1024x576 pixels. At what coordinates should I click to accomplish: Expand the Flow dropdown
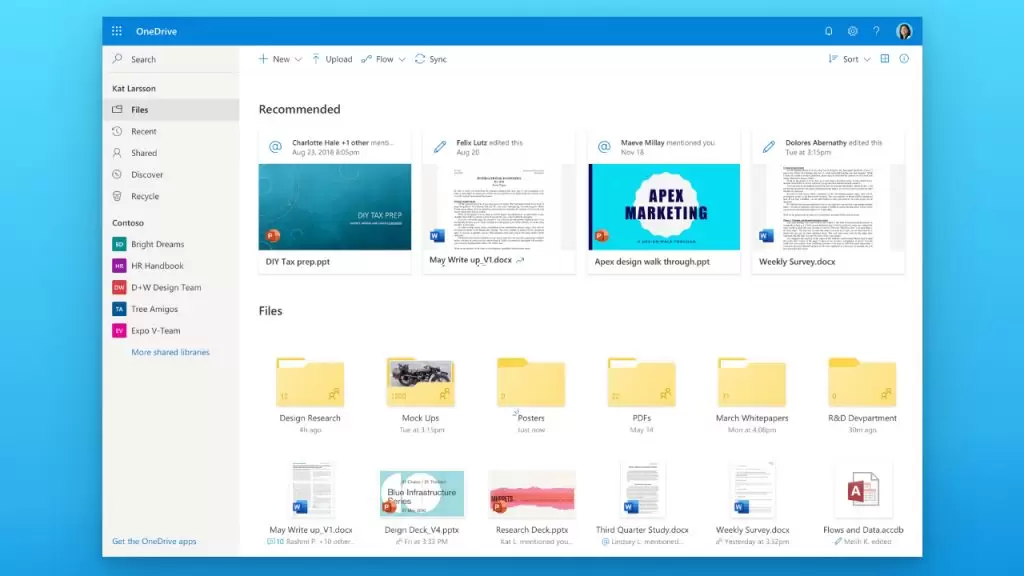402,59
